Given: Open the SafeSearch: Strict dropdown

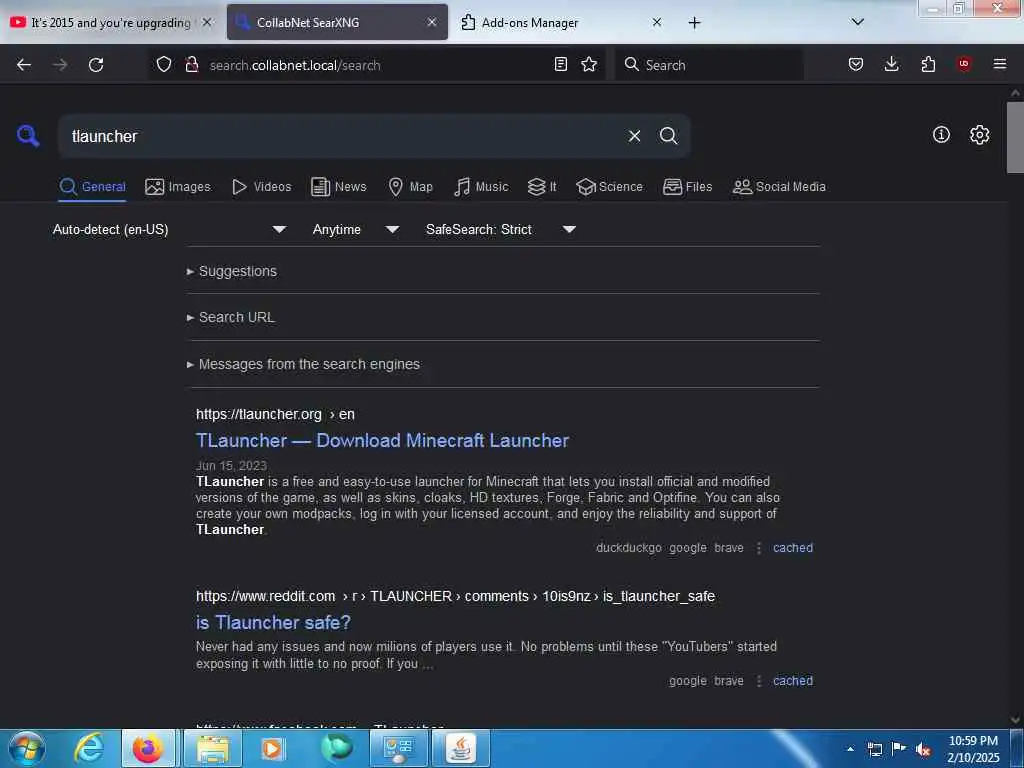Looking at the screenshot, I should (501, 229).
